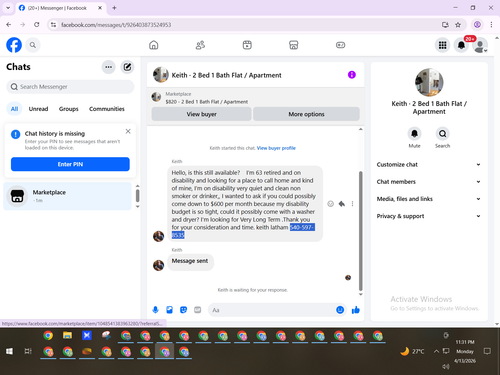Click Keith's avatar beside the long message
This screenshot has height=375, width=500.
tap(158, 236)
